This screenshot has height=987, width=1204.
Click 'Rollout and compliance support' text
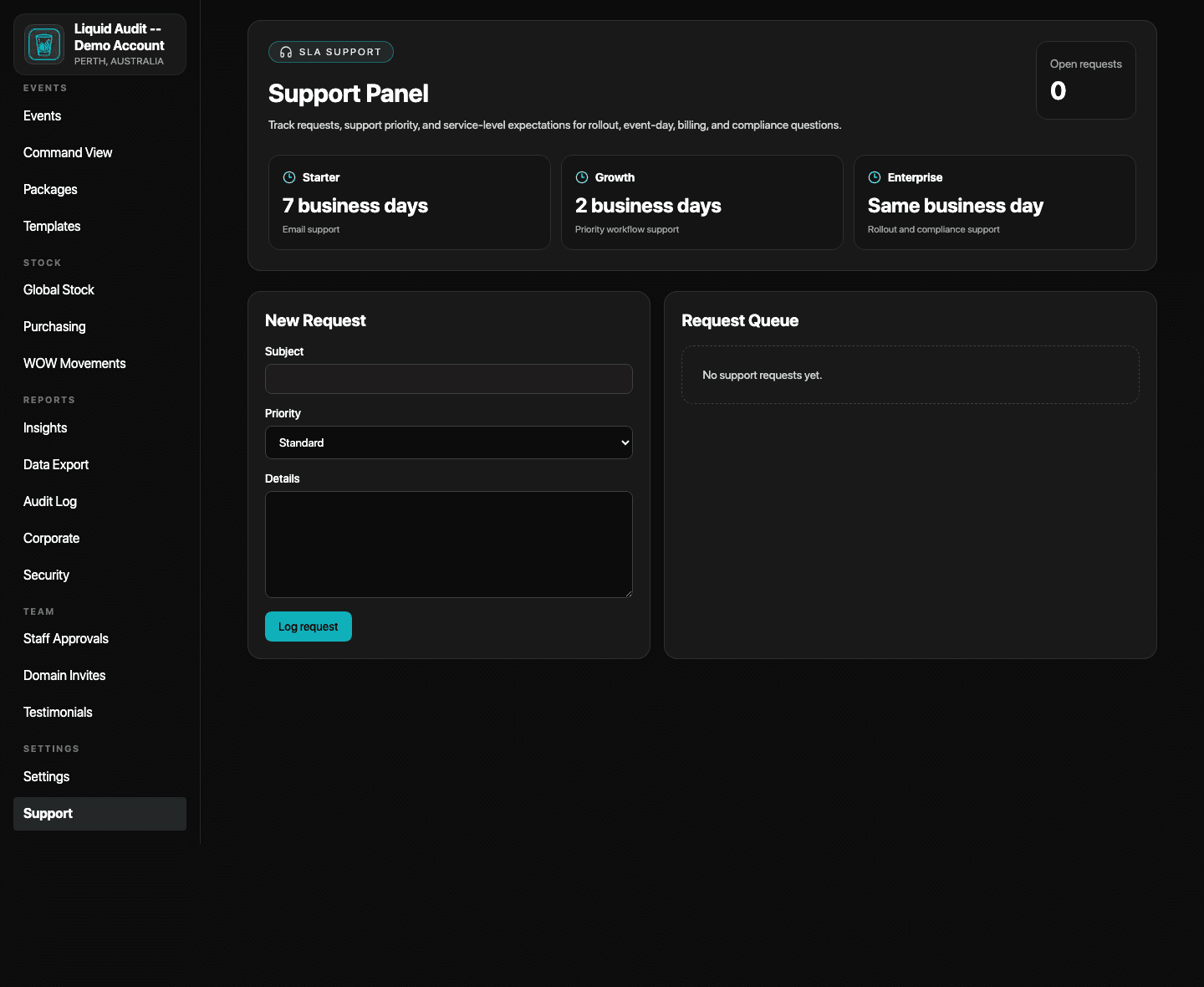934,229
